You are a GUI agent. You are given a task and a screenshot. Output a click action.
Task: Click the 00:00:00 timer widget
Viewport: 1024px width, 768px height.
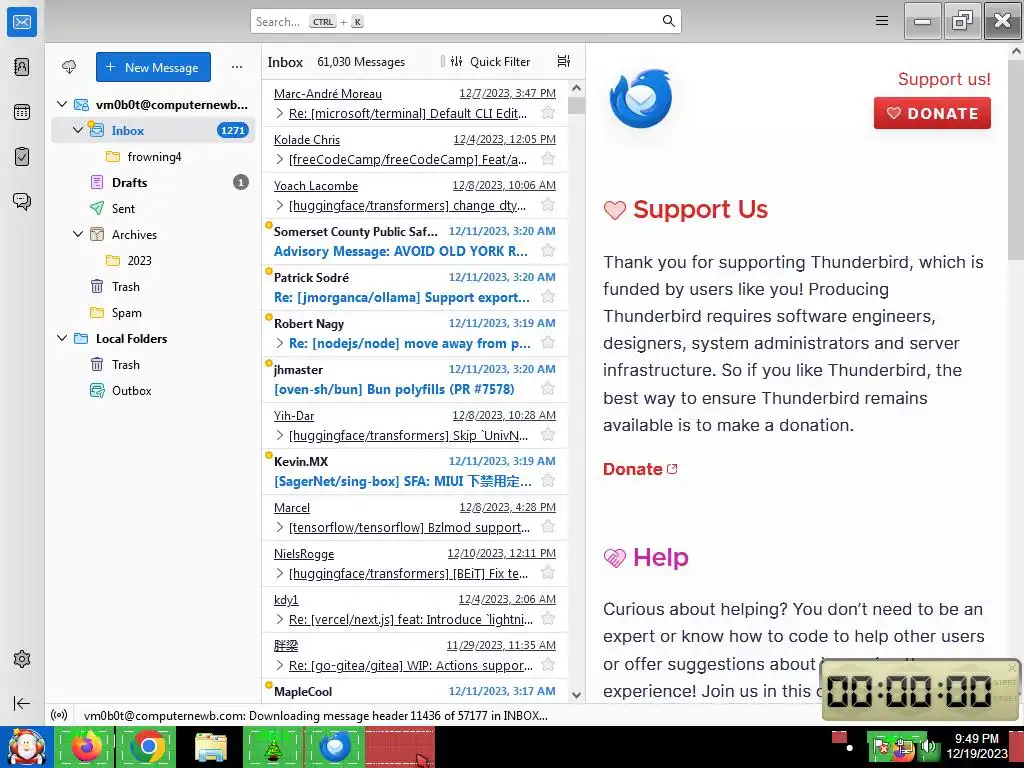tap(921, 690)
